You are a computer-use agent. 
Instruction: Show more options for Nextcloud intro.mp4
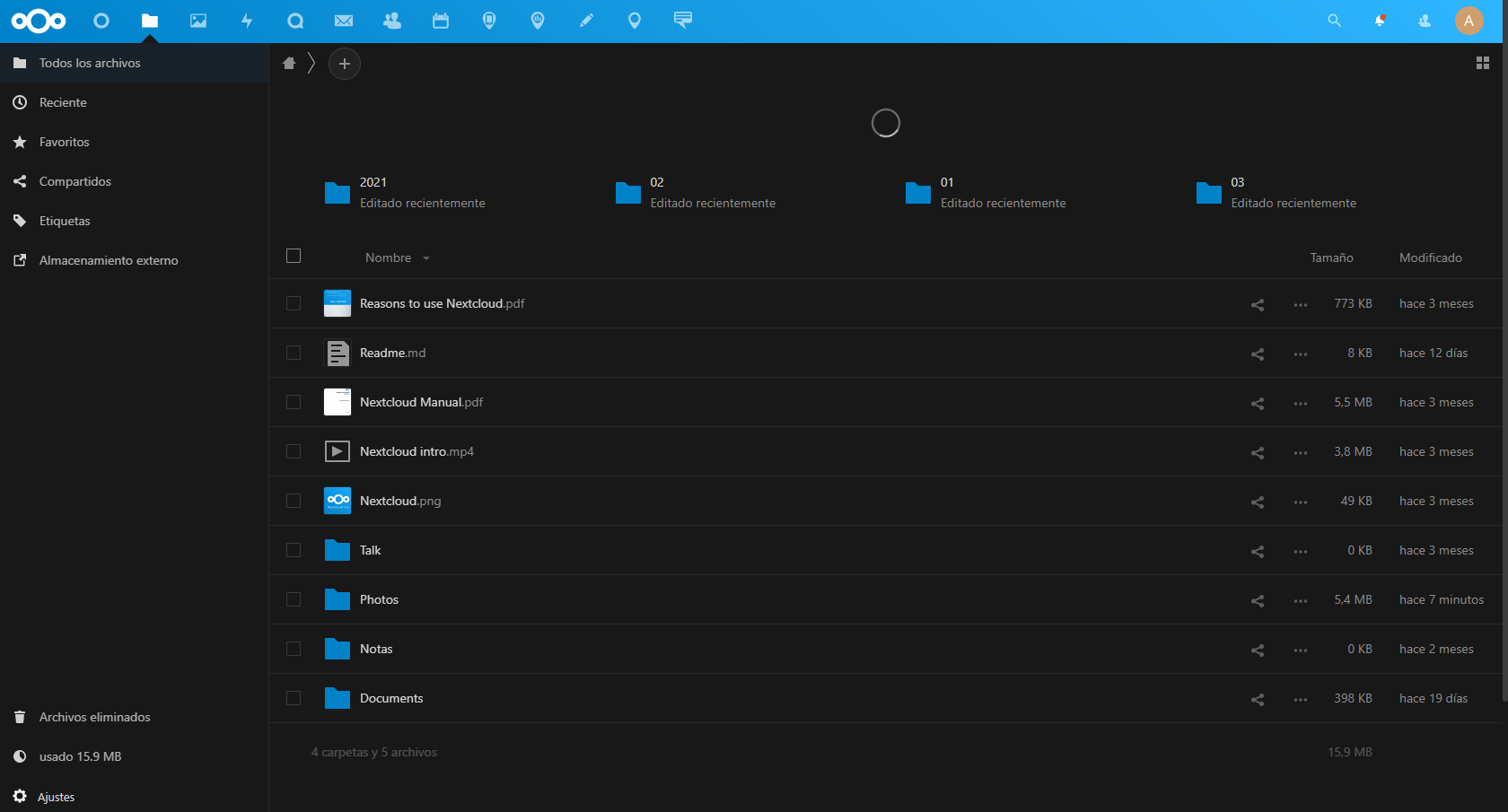(x=1301, y=453)
